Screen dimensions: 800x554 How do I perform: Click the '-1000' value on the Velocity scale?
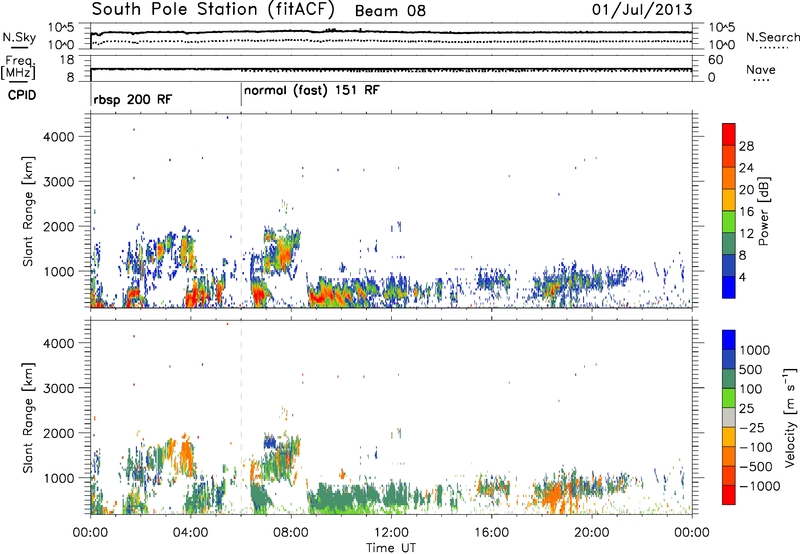pyautogui.click(x=759, y=486)
